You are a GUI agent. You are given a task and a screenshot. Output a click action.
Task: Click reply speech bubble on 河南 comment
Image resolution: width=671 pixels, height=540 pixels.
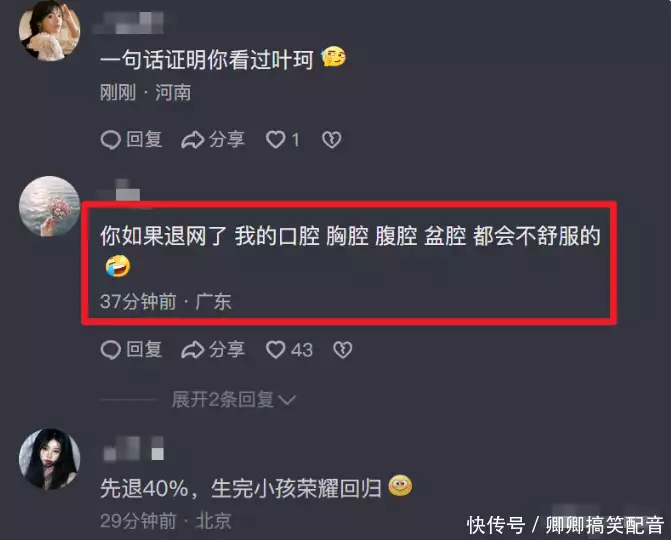(x=110, y=140)
